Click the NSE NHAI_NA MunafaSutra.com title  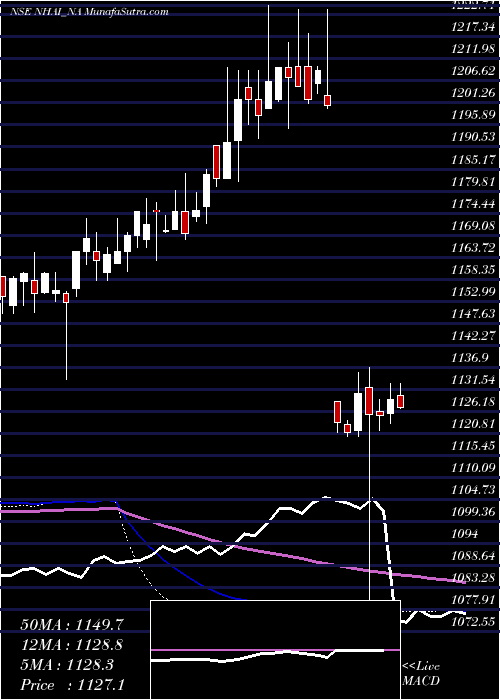[89, 12]
